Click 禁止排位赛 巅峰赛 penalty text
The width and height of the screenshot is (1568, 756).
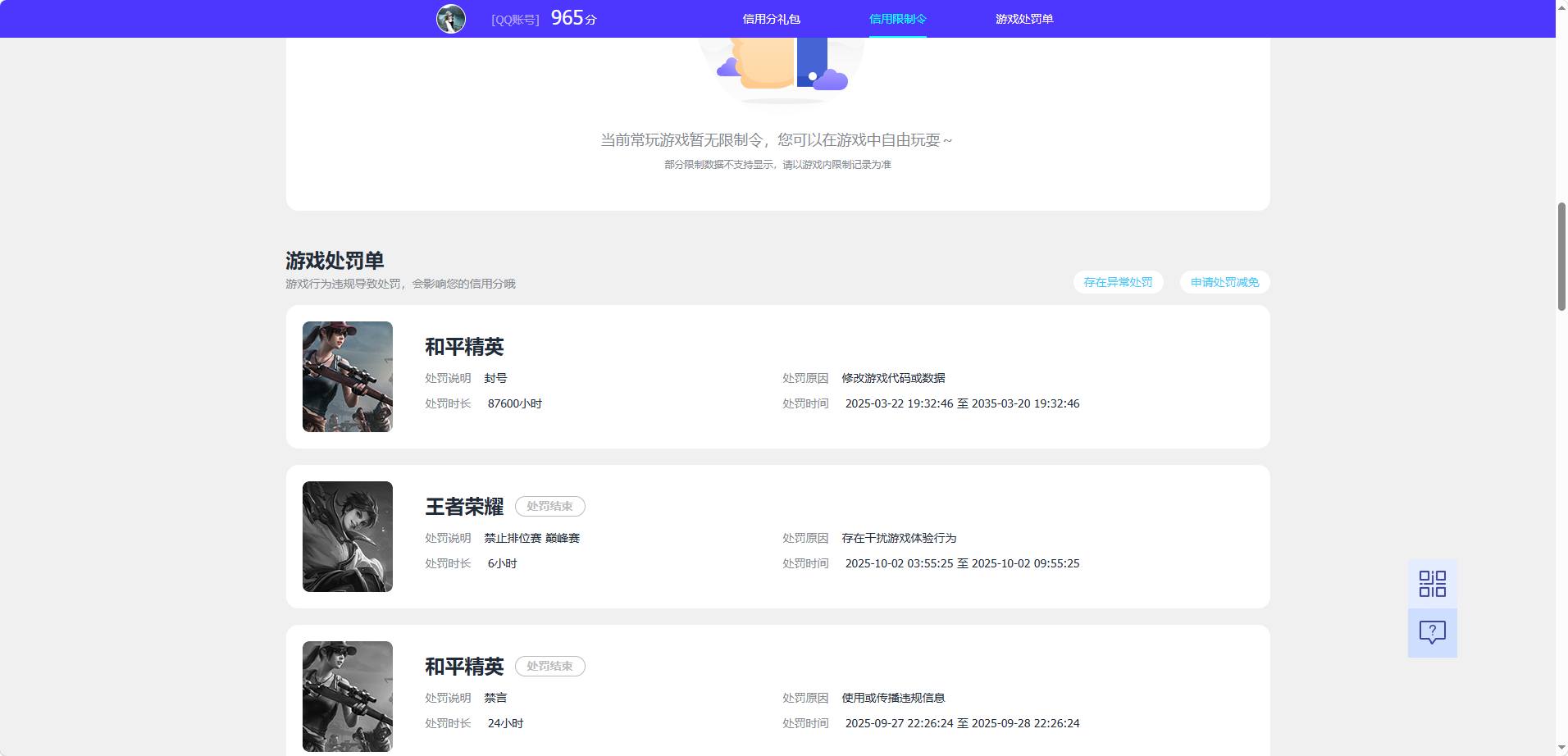531,538
